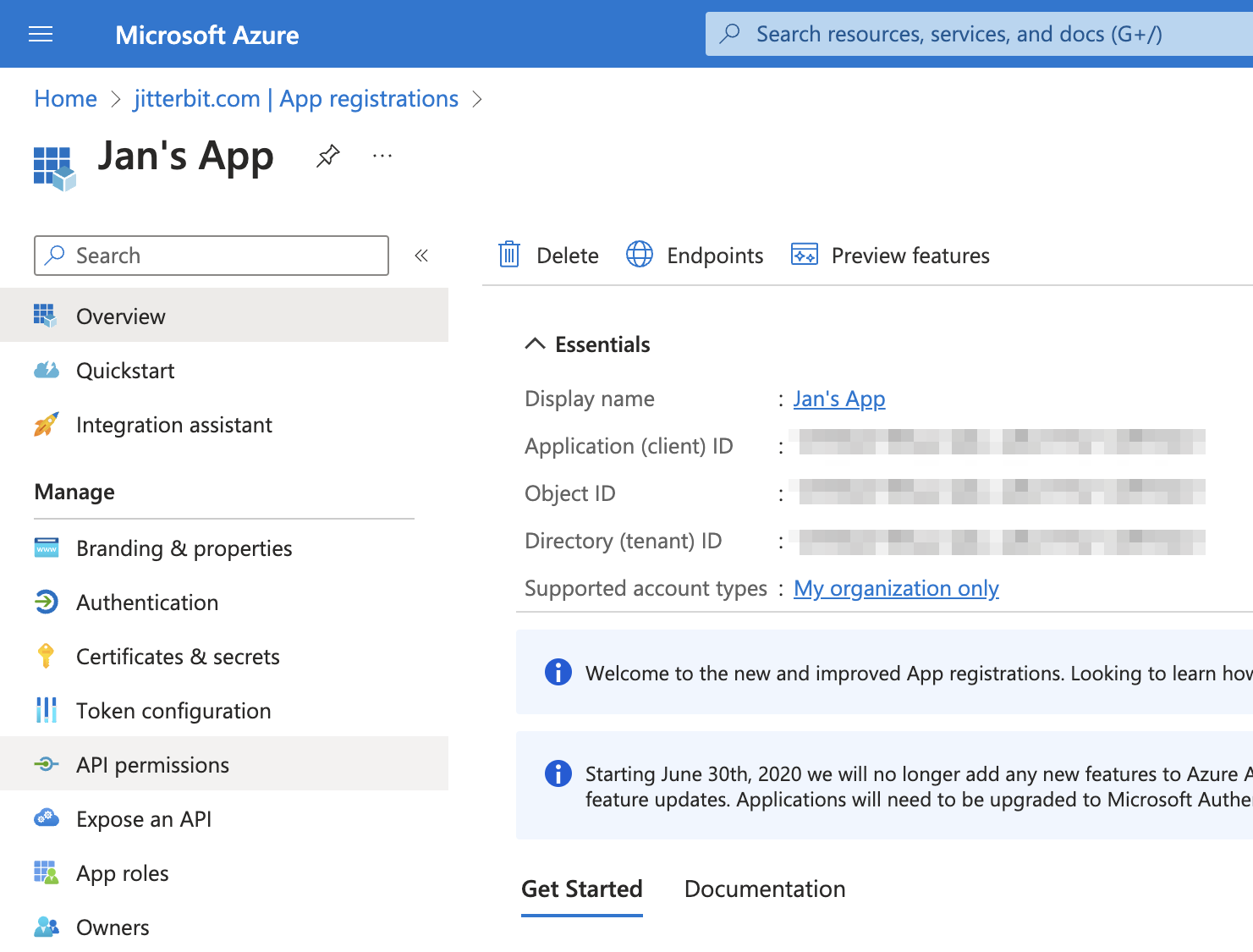Image resolution: width=1253 pixels, height=952 pixels.
Task: Open the jitterbit.com App registrations breadcrumb
Action: point(294,98)
